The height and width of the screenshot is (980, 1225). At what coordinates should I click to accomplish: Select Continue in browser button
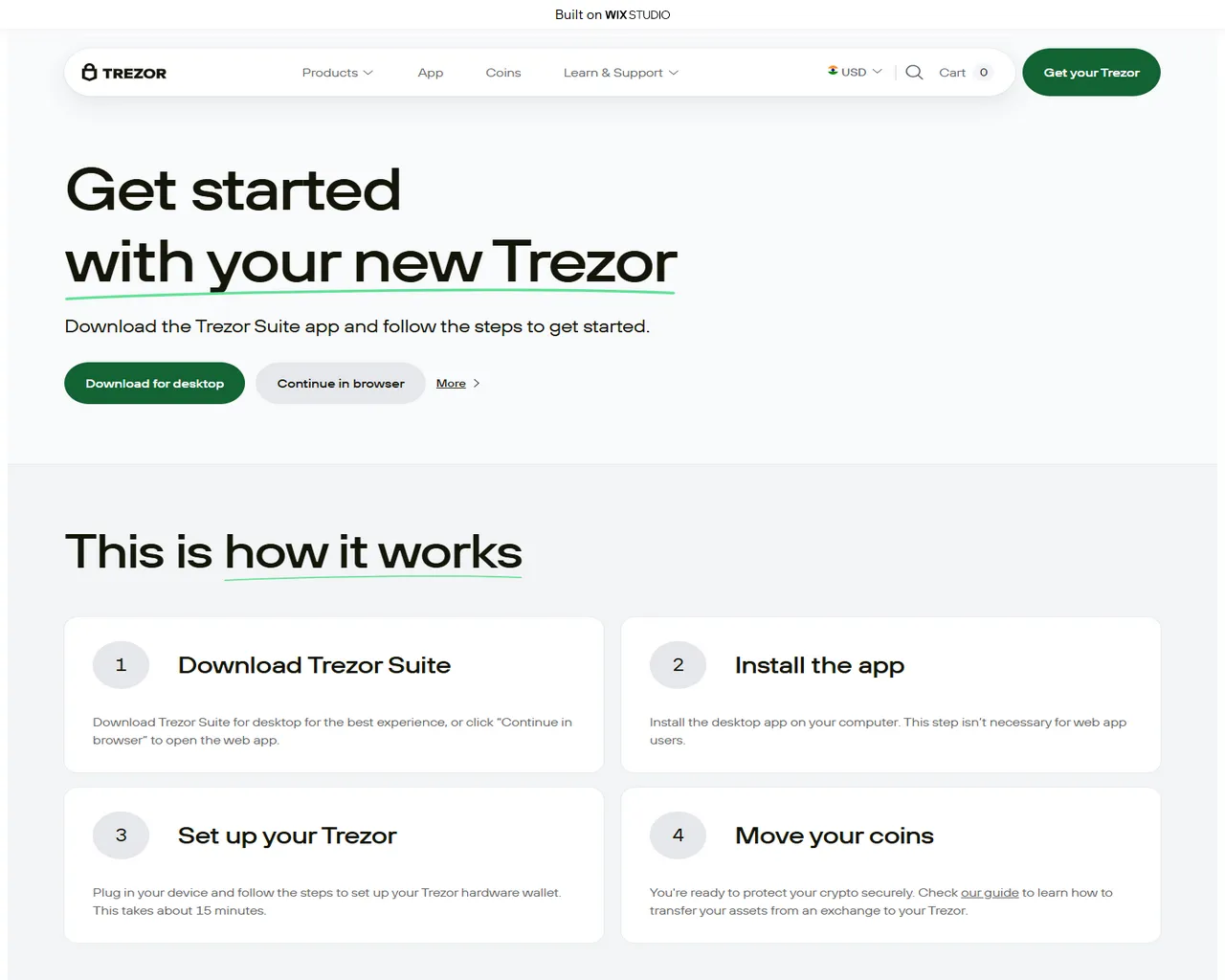coord(341,383)
